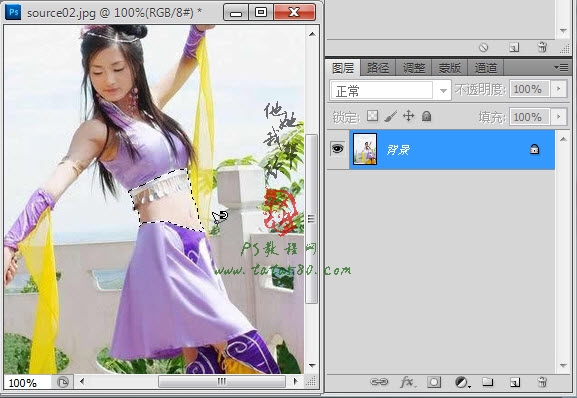Viewport: 577px width, 398px height.
Task: Create a new layer
Action: click(515, 383)
